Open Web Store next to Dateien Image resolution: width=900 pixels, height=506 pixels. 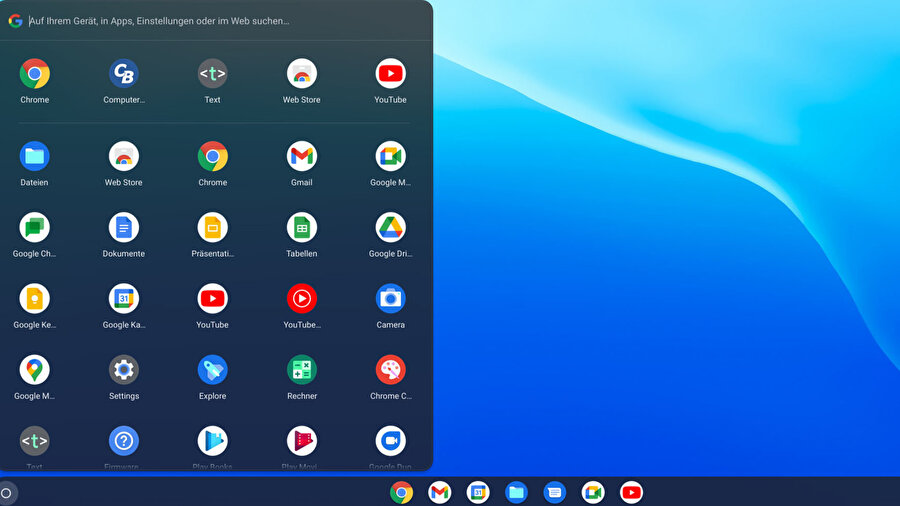tap(123, 156)
